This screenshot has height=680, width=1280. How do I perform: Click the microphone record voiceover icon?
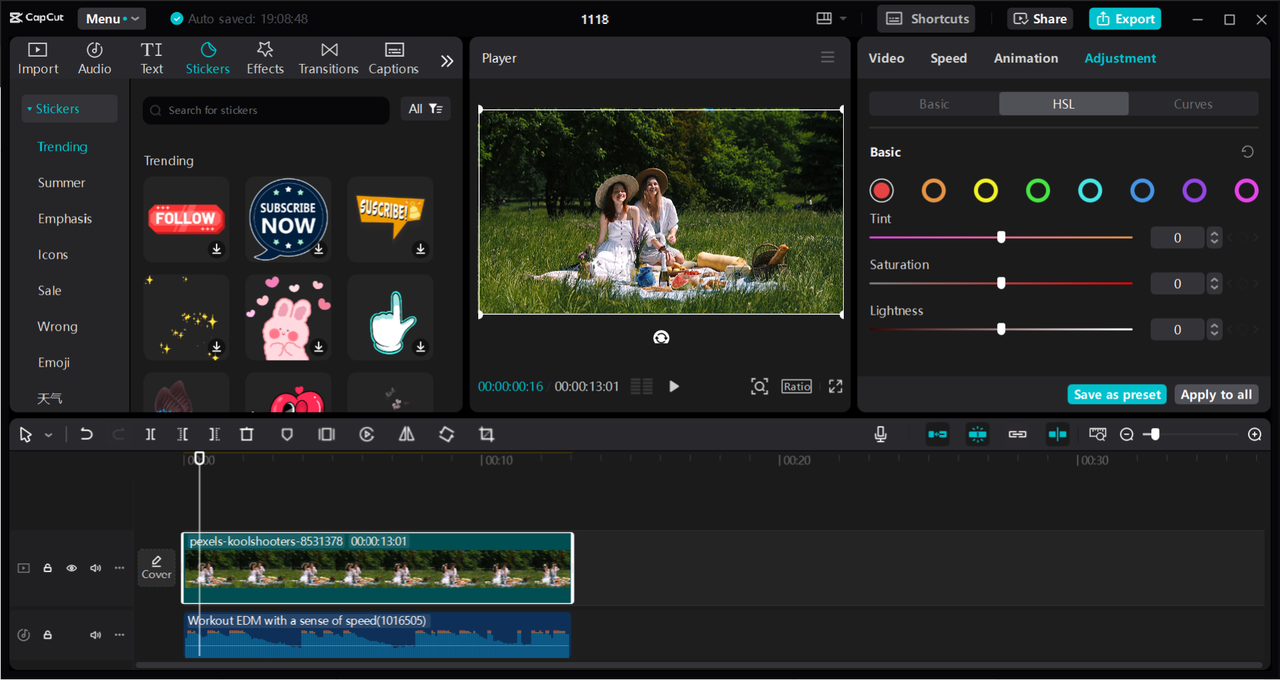click(x=880, y=434)
